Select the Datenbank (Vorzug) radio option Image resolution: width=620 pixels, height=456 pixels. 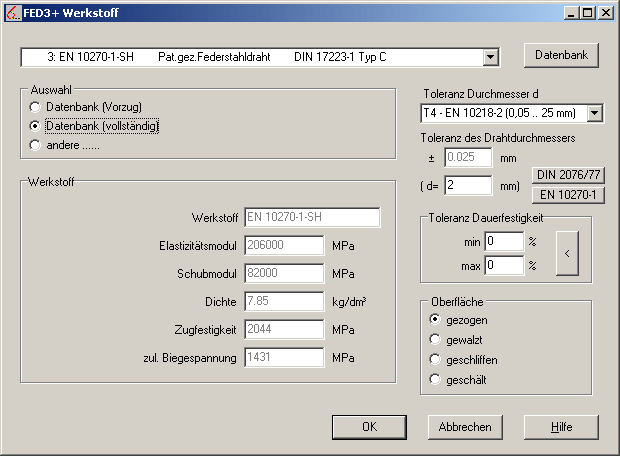(x=36, y=106)
